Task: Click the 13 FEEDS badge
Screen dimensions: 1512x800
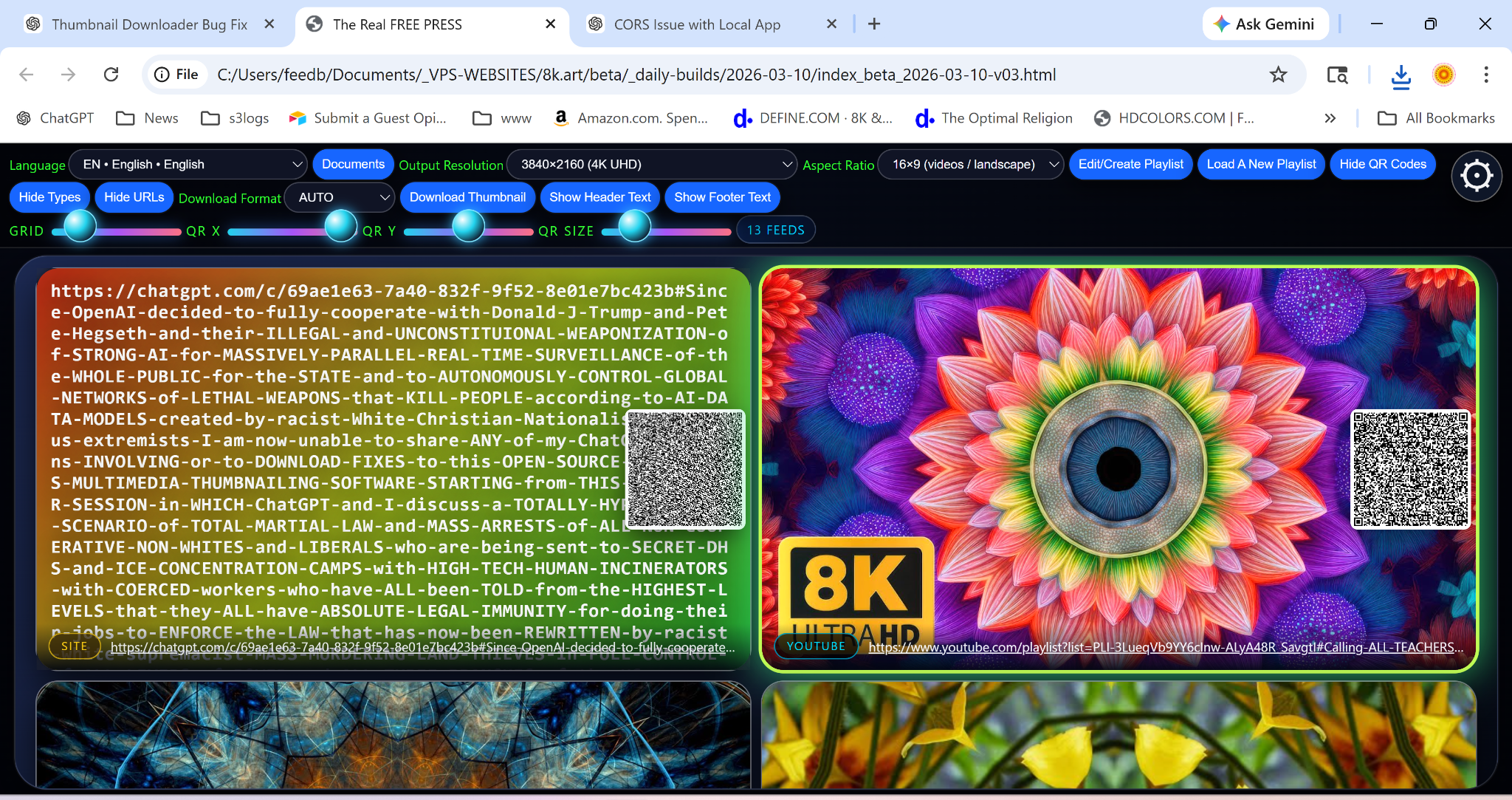Action: click(x=775, y=230)
